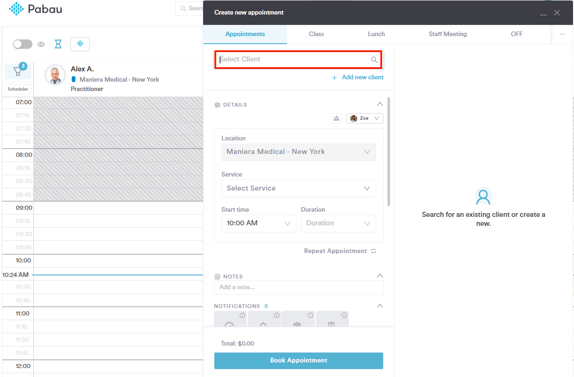Open the Select Service dropdown

coord(298,188)
